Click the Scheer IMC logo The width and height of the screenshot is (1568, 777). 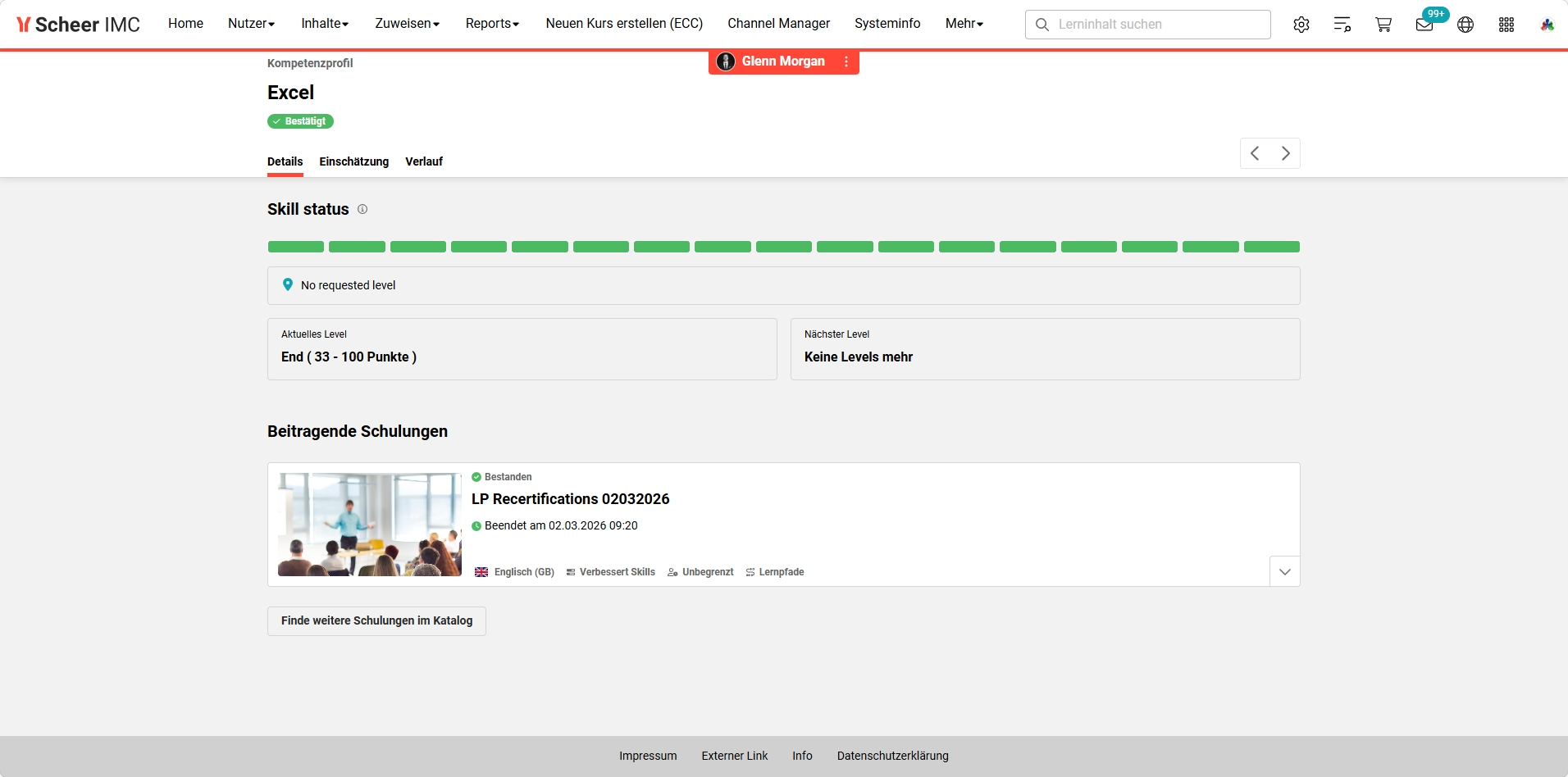pyautogui.click(x=79, y=25)
